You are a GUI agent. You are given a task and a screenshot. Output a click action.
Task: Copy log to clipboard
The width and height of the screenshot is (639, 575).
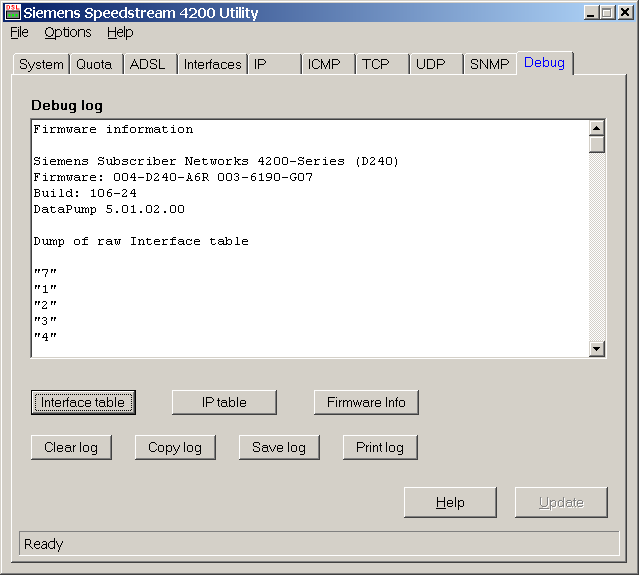175,447
